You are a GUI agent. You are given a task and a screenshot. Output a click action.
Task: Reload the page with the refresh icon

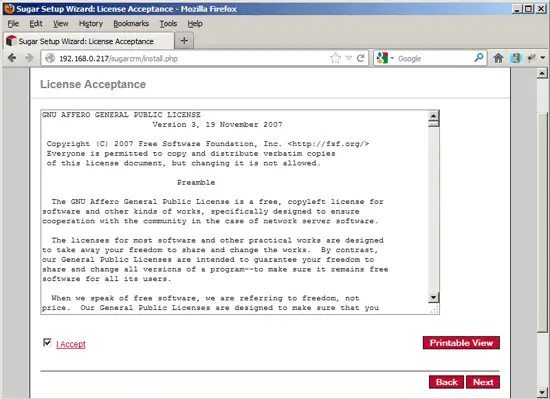(x=360, y=58)
